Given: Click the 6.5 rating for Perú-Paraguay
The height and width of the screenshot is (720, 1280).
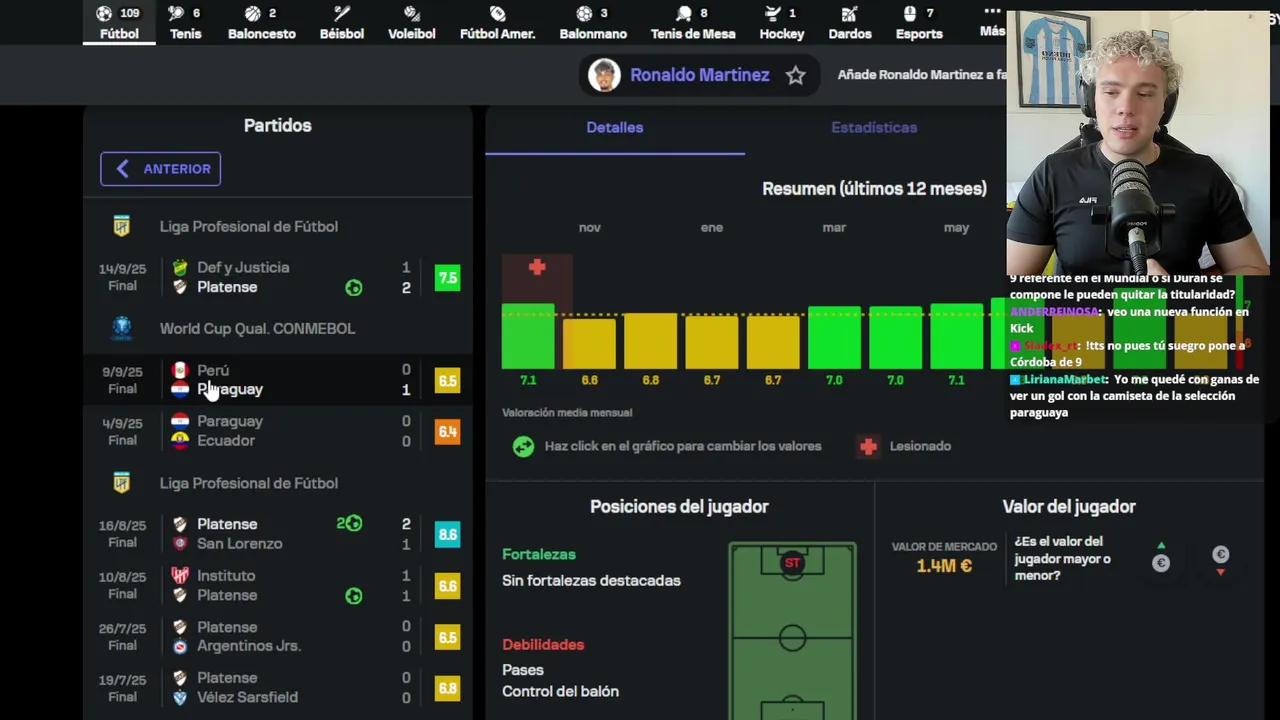Looking at the screenshot, I should 447,381.
